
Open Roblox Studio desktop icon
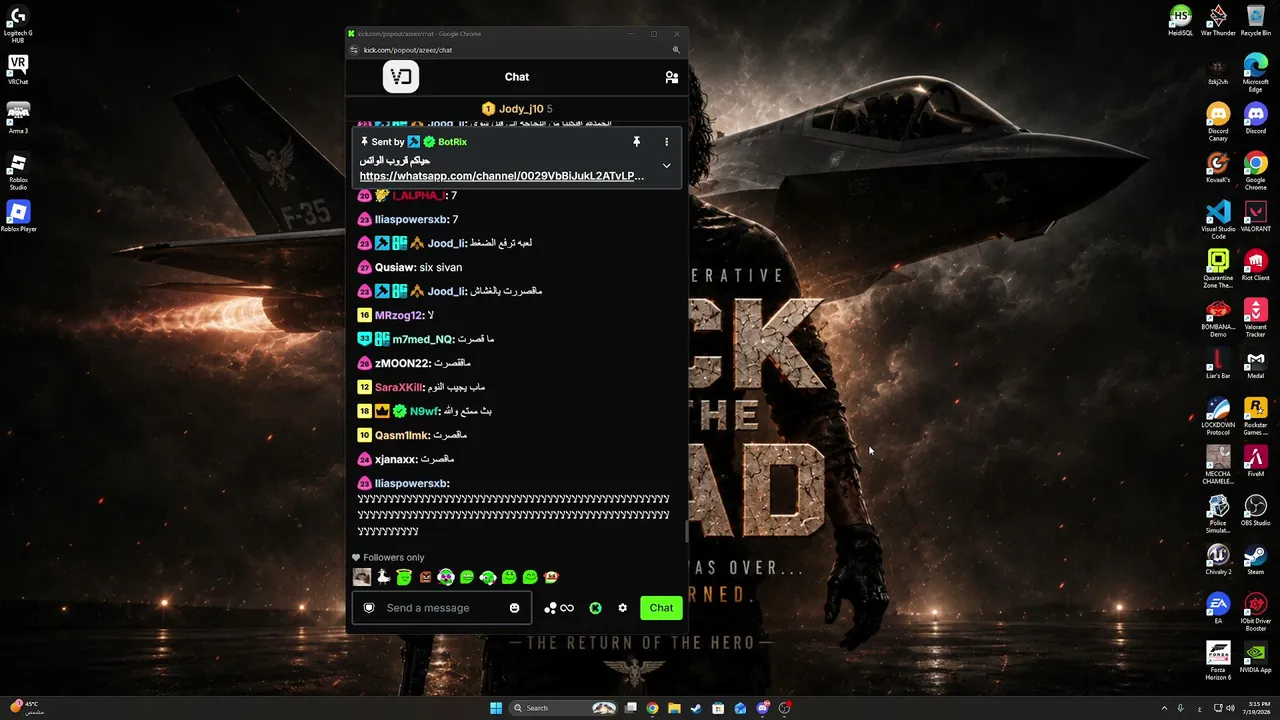(18, 171)
